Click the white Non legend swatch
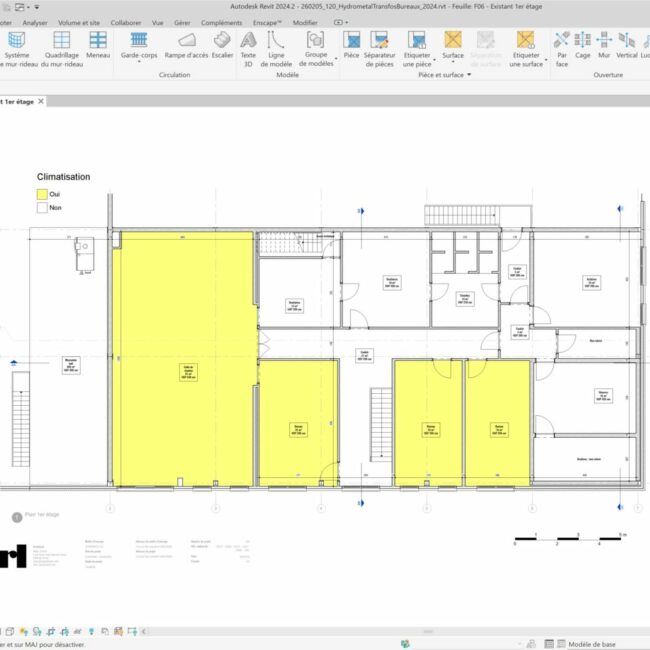This screenshot has height=650, width=650. (x=42, y=208)
